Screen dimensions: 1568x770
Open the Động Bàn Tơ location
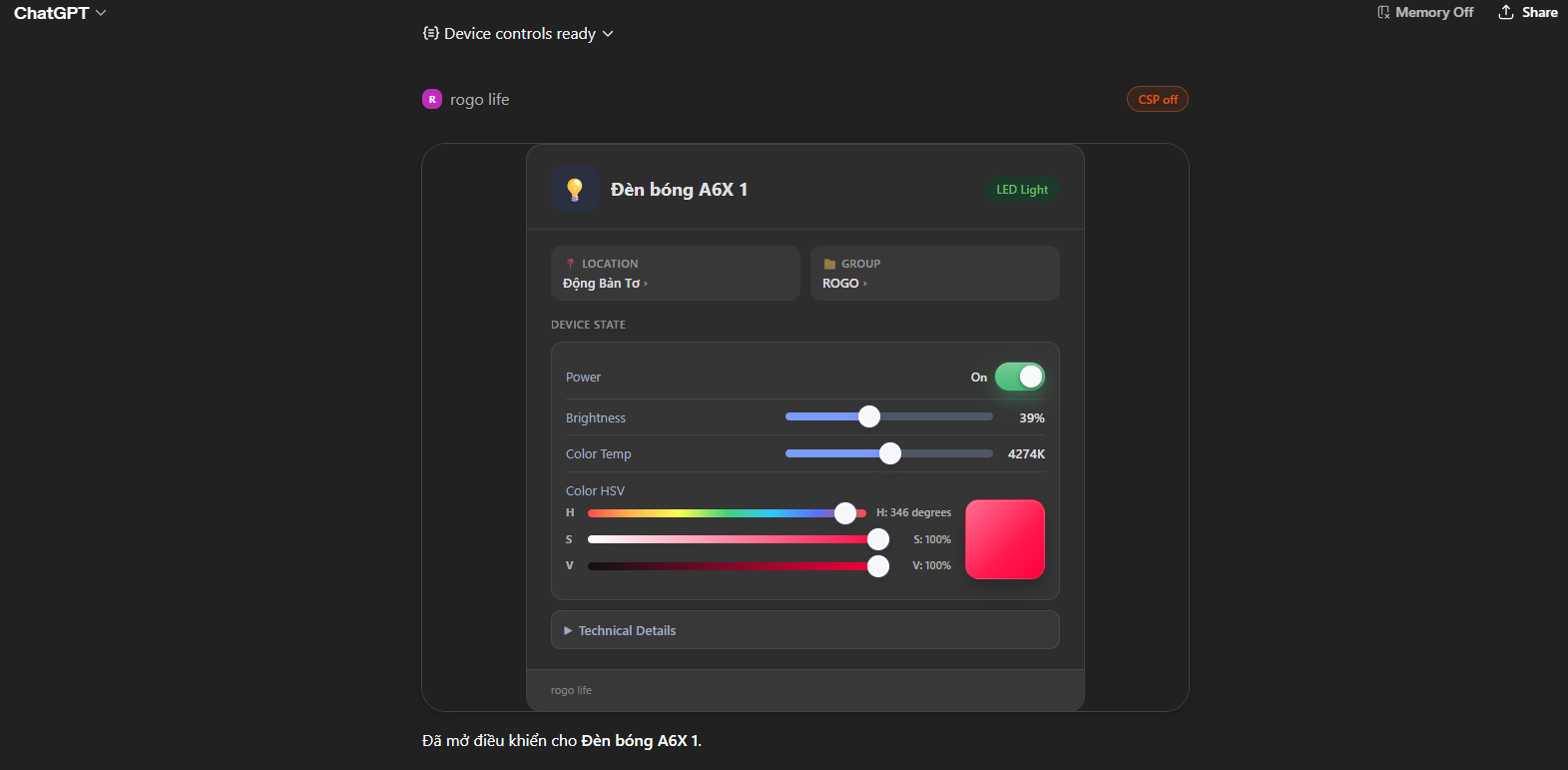click(x=605, y=284)
